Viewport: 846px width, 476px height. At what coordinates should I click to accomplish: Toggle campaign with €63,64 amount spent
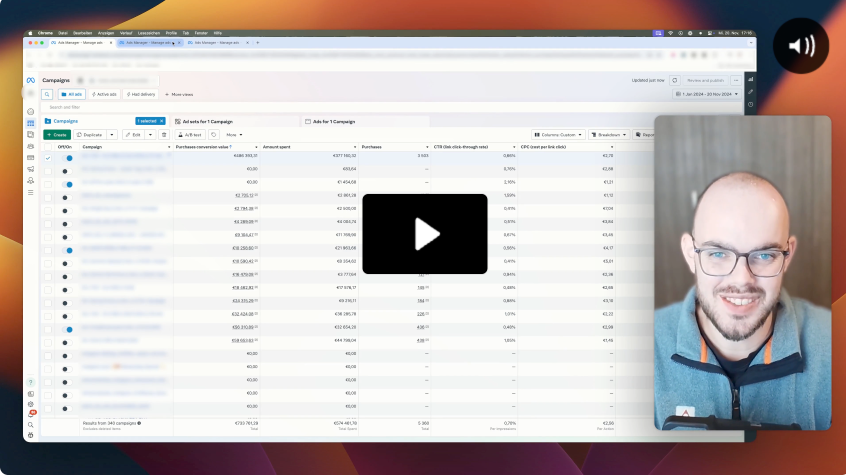67,171
